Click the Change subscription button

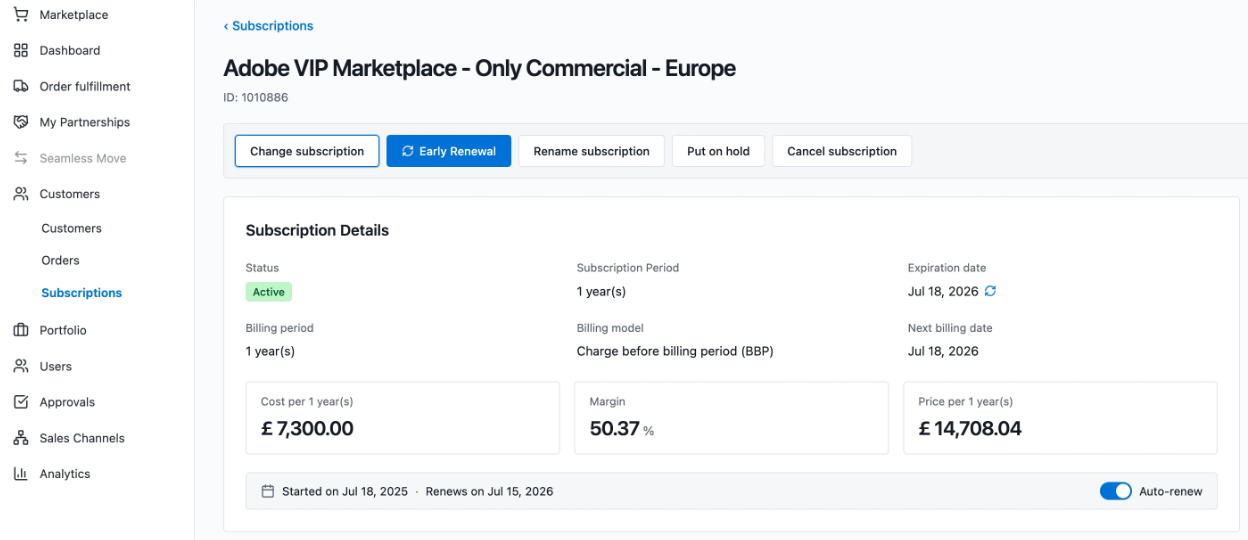(307, 151)
